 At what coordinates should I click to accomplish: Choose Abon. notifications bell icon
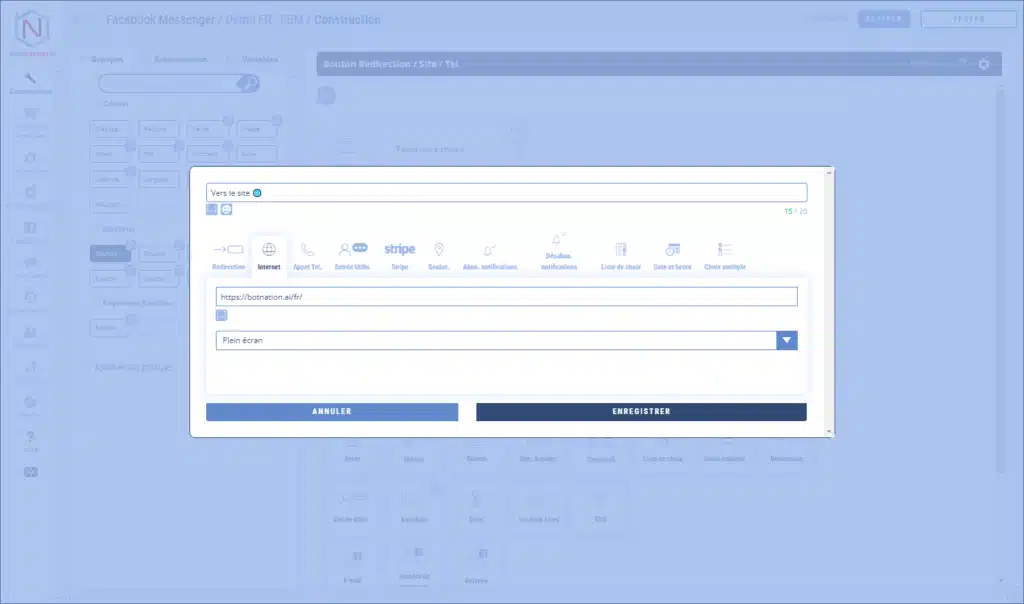coord(489,255)
